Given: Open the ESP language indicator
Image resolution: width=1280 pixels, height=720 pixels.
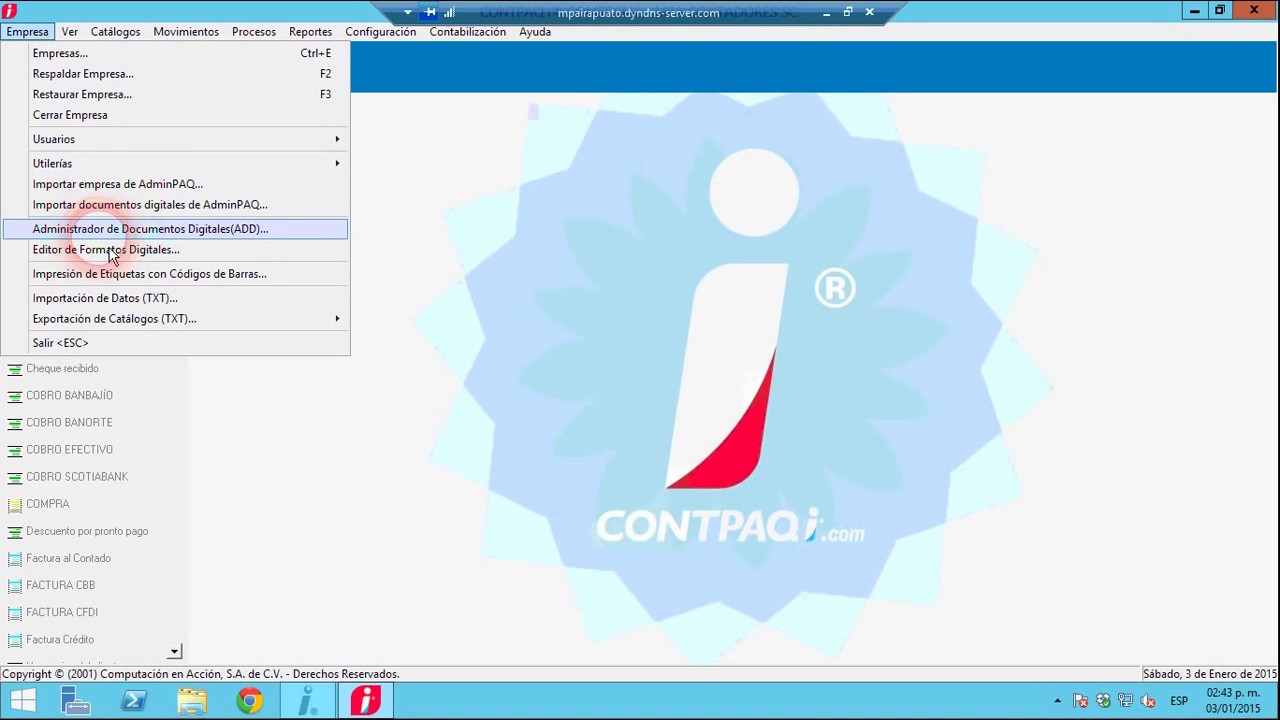Looking at the screenshot, I should coord(1179,701).
